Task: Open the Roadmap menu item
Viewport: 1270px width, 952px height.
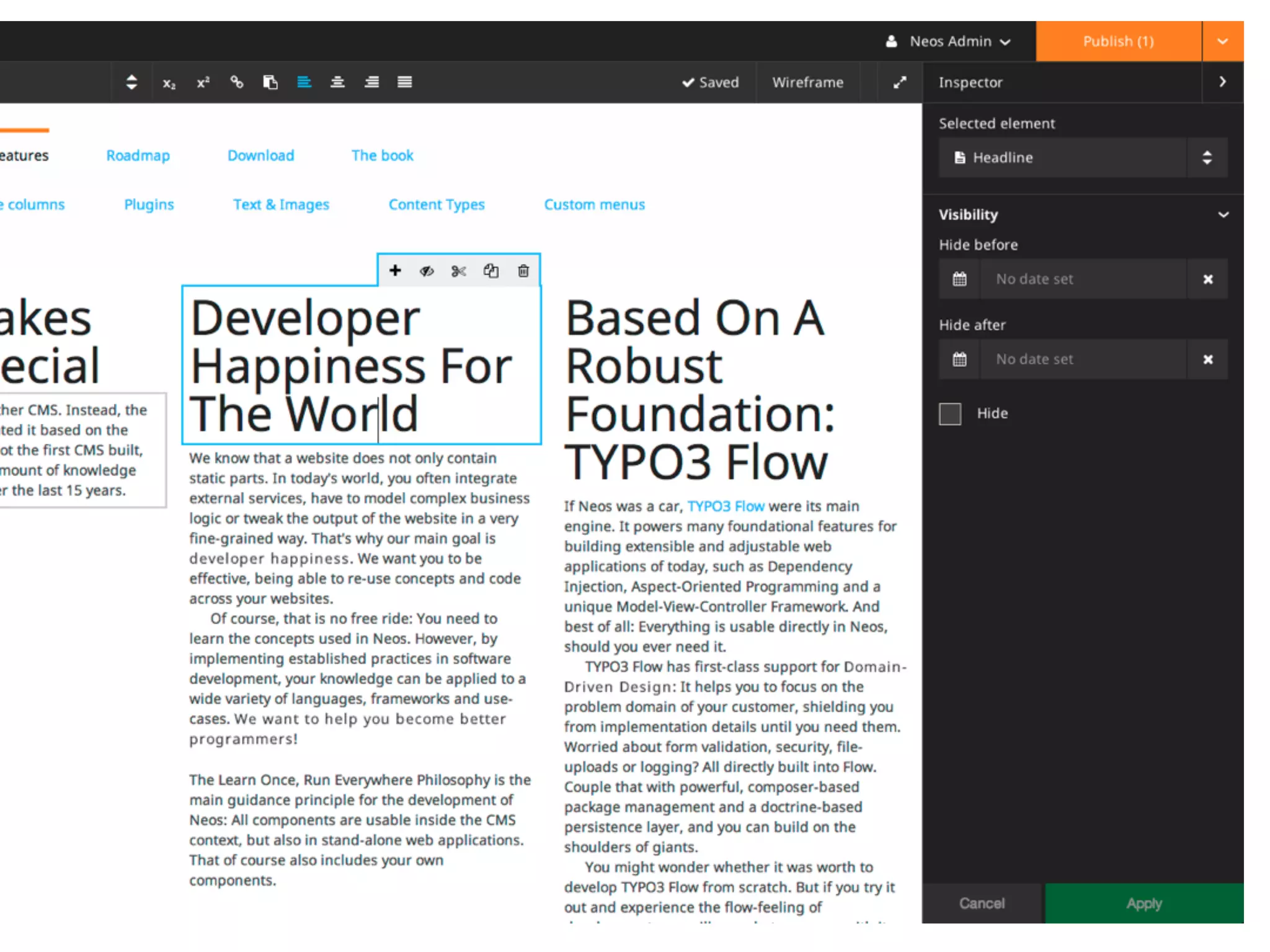Action: (x=138, y=156)
